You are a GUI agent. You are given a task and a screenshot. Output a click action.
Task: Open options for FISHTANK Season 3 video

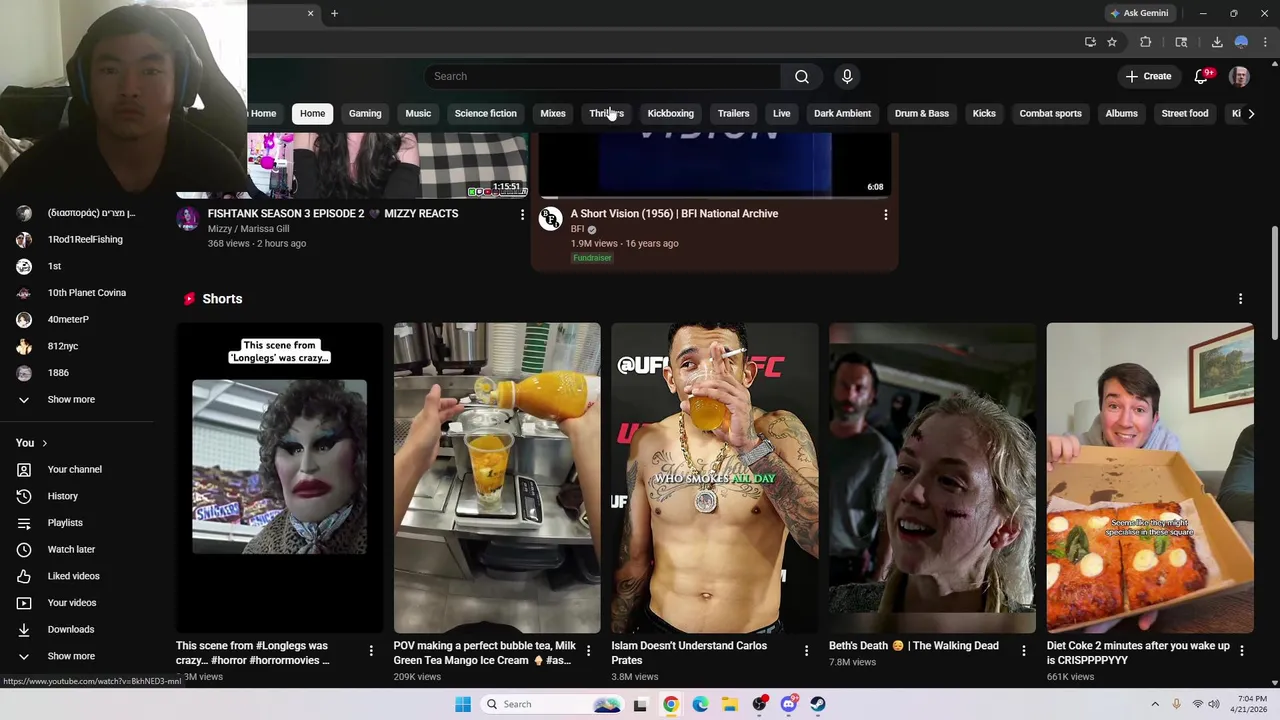522,214
